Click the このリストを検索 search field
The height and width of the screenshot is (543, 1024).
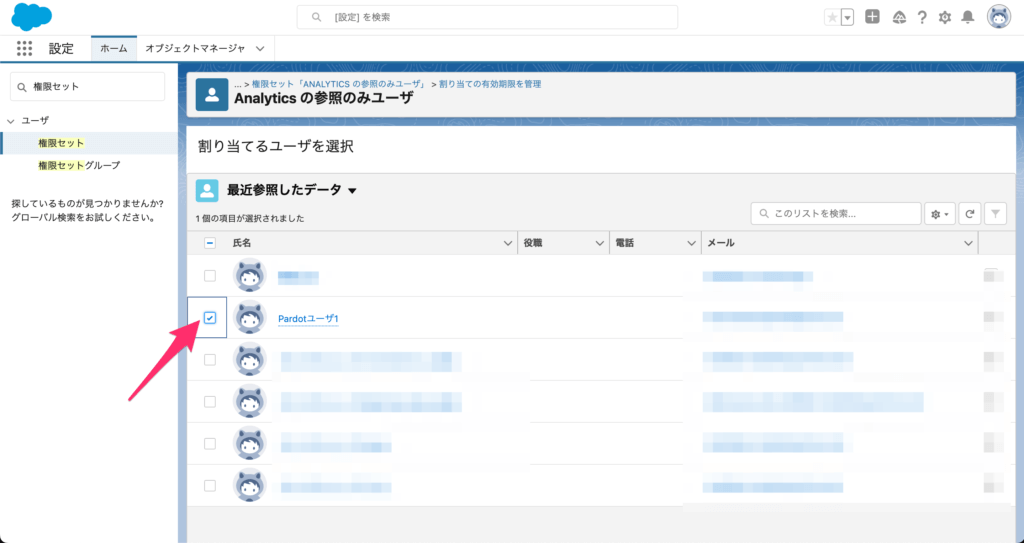pyautogui.click(x=836, y=214)
